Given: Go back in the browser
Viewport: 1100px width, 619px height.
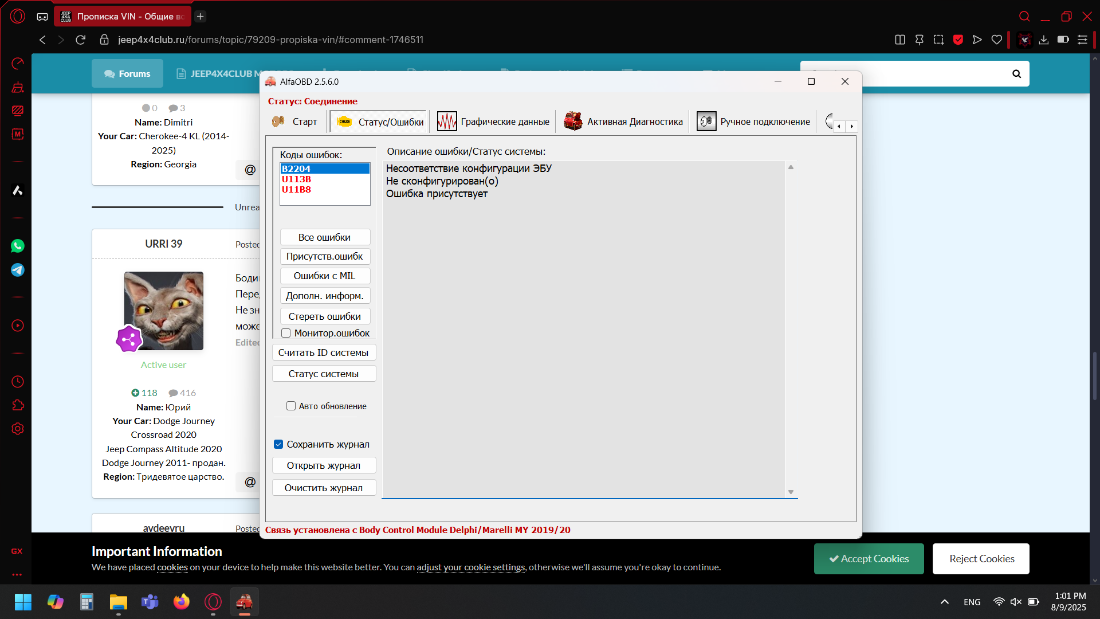Looking at the screenshot, I should pos(42,40).
